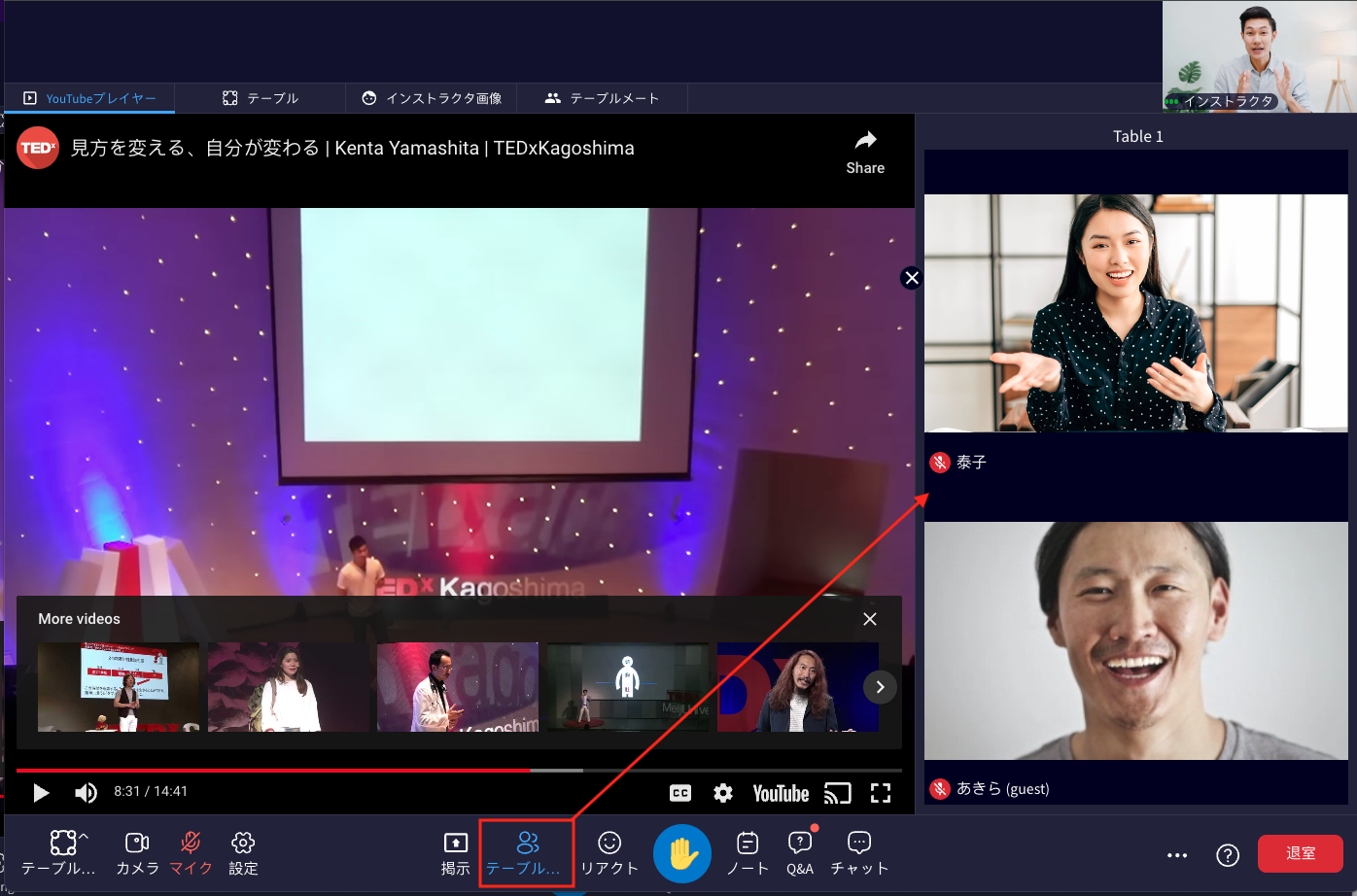Open the three-dot more options menu
This screenshot has width=1357, height=896.
tap(1177, 855)
